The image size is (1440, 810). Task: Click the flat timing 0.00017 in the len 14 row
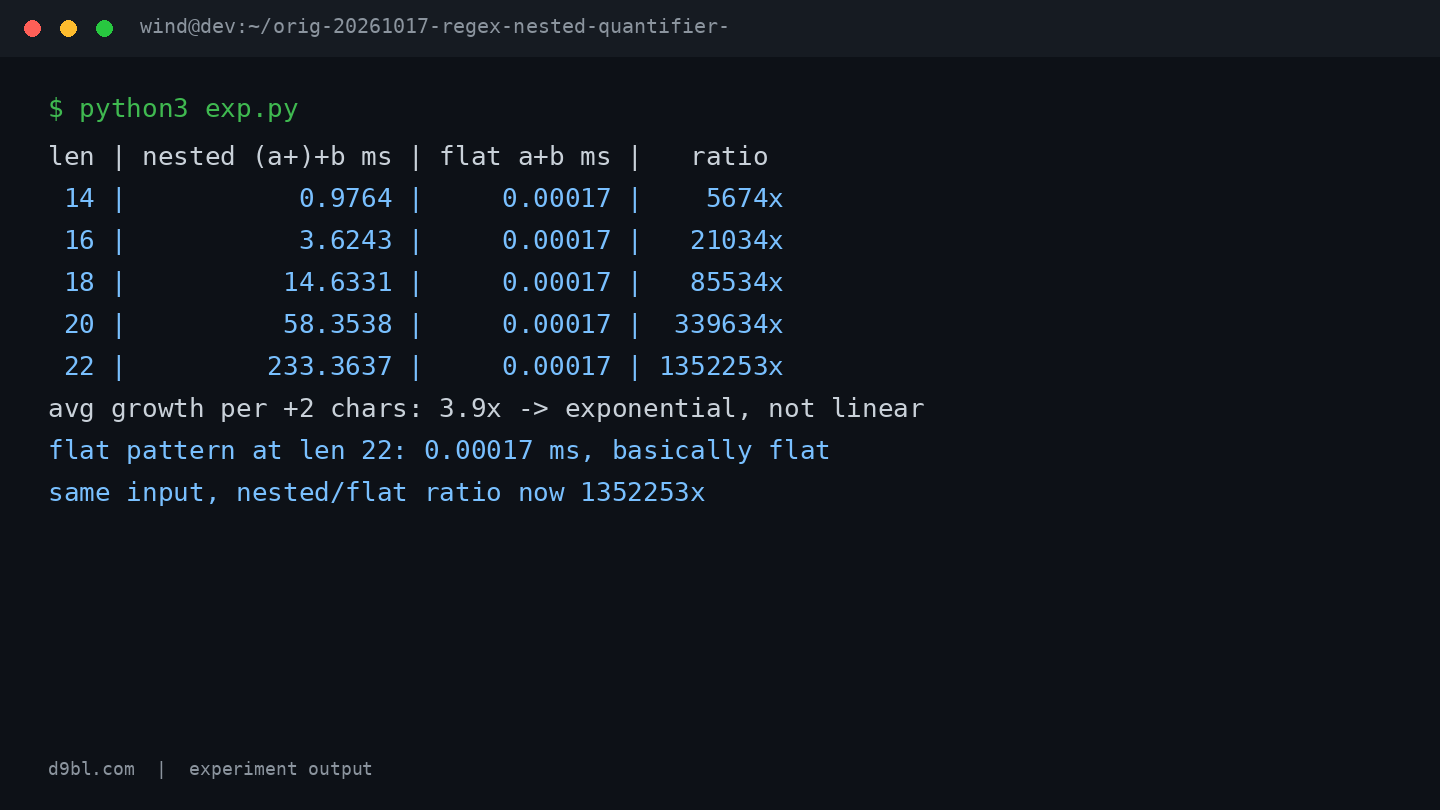(556, 198)
